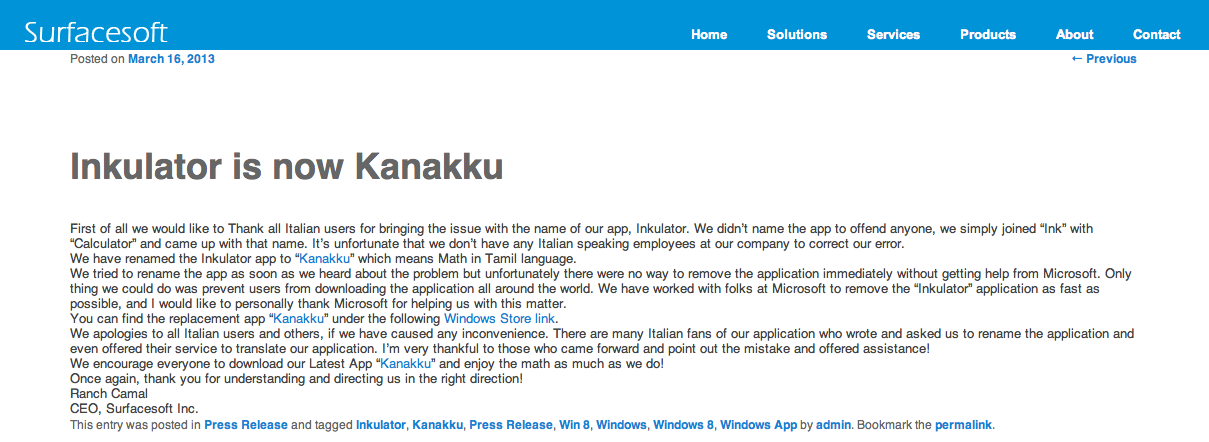Open the Home menu item
Image resolution: width=1209 pixels, height=442 pixels.
click(x=709, y=34)
